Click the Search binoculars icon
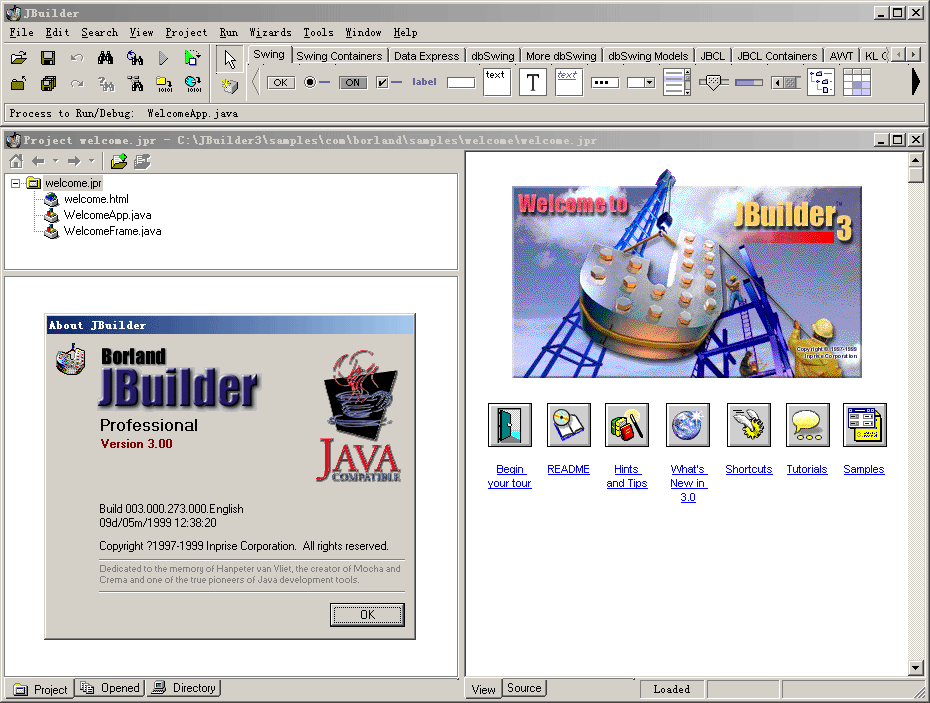The image size is (930, 703). click(106, 58)
